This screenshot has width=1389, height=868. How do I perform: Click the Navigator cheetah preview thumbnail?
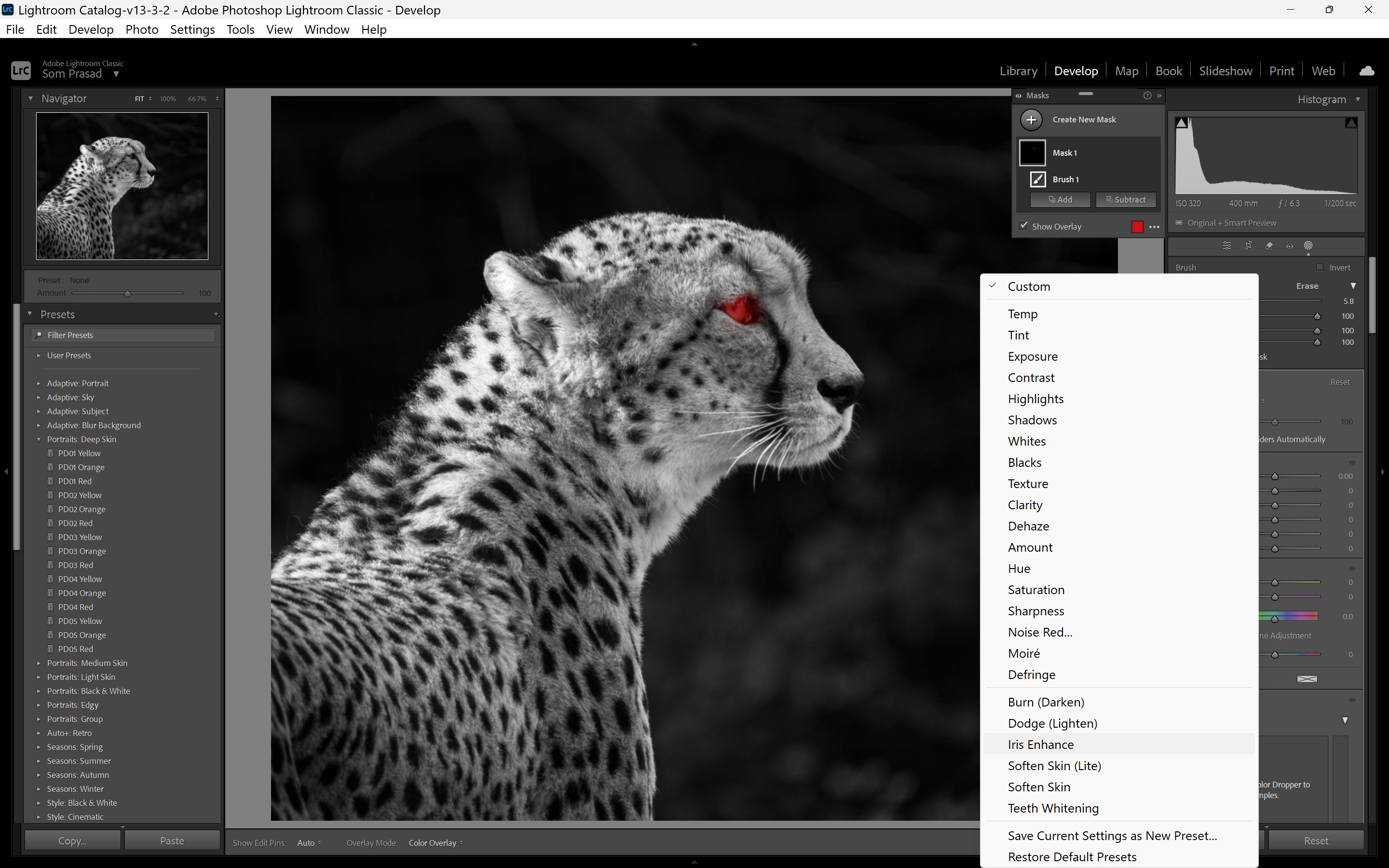pos(122,186)
